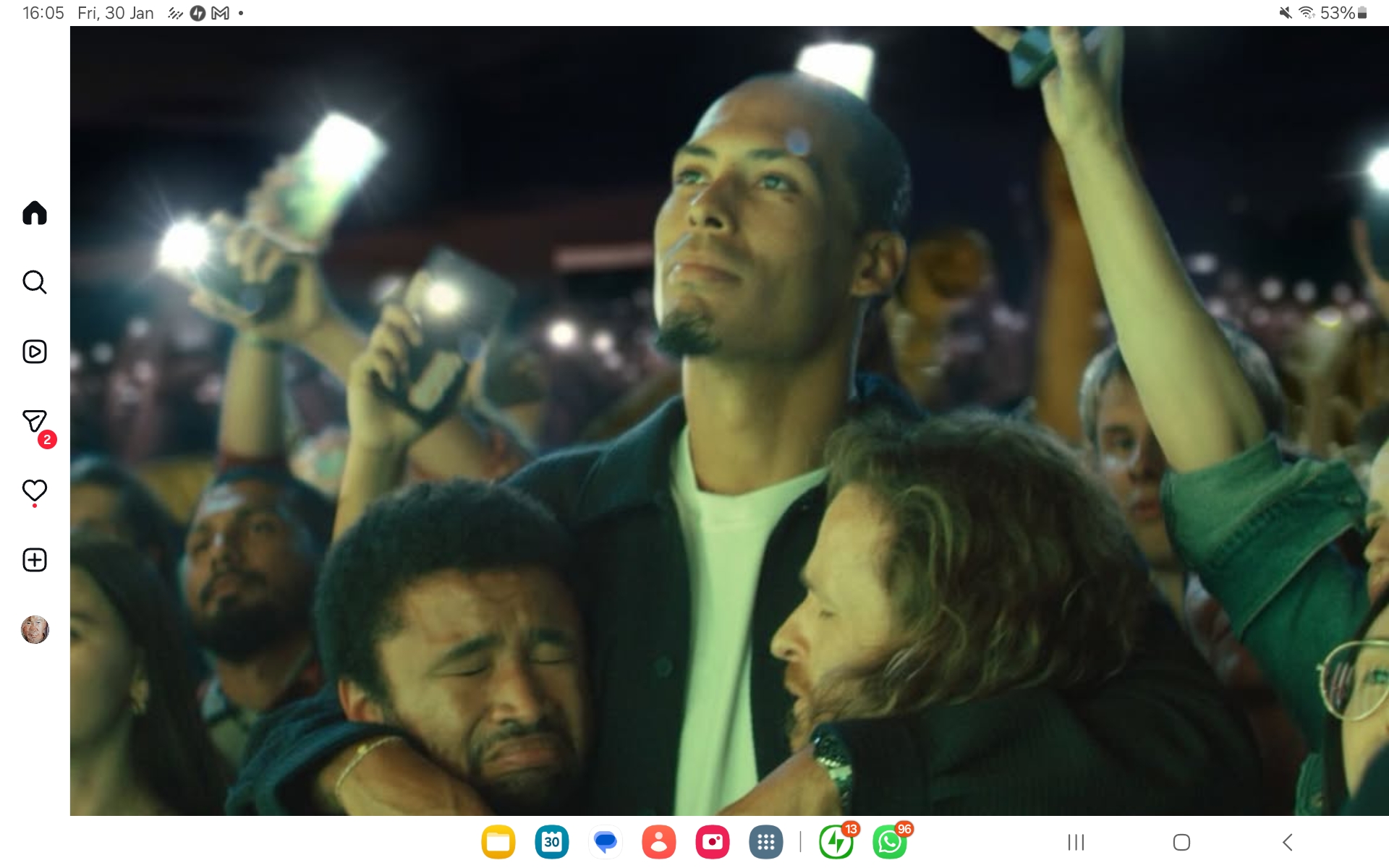Open the all apps grid drawer
This screenshot has height=868, width=1389.
click(765, 842)
